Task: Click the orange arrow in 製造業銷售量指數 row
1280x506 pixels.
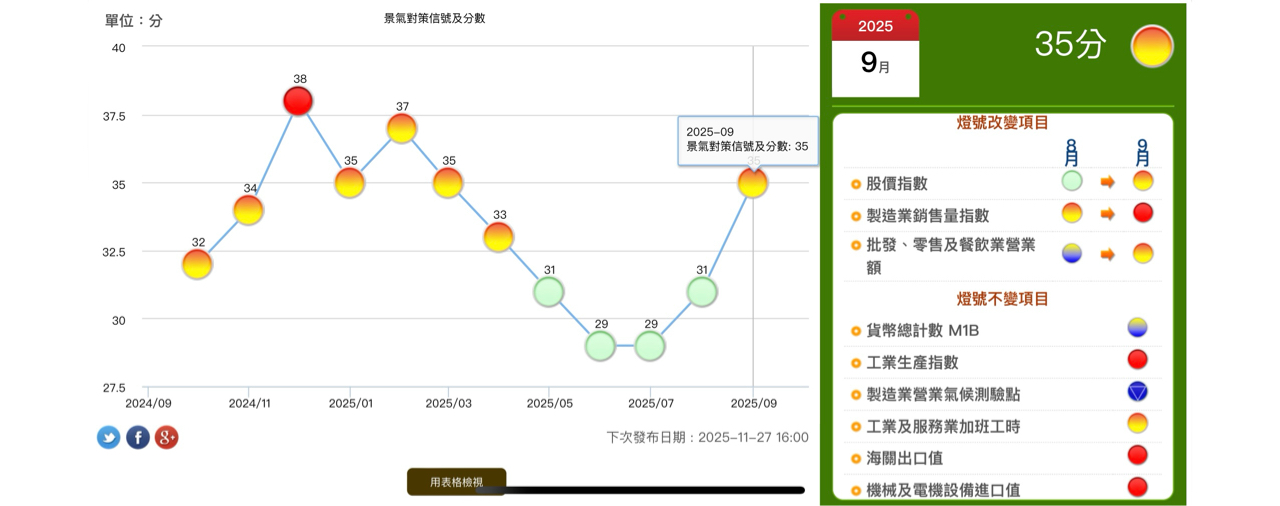Action: click(x=1108, y=213)
